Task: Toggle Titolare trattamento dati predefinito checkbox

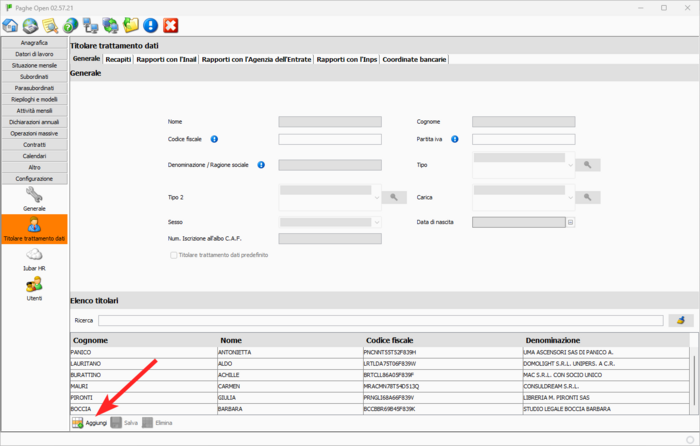Action: [174, 255]
